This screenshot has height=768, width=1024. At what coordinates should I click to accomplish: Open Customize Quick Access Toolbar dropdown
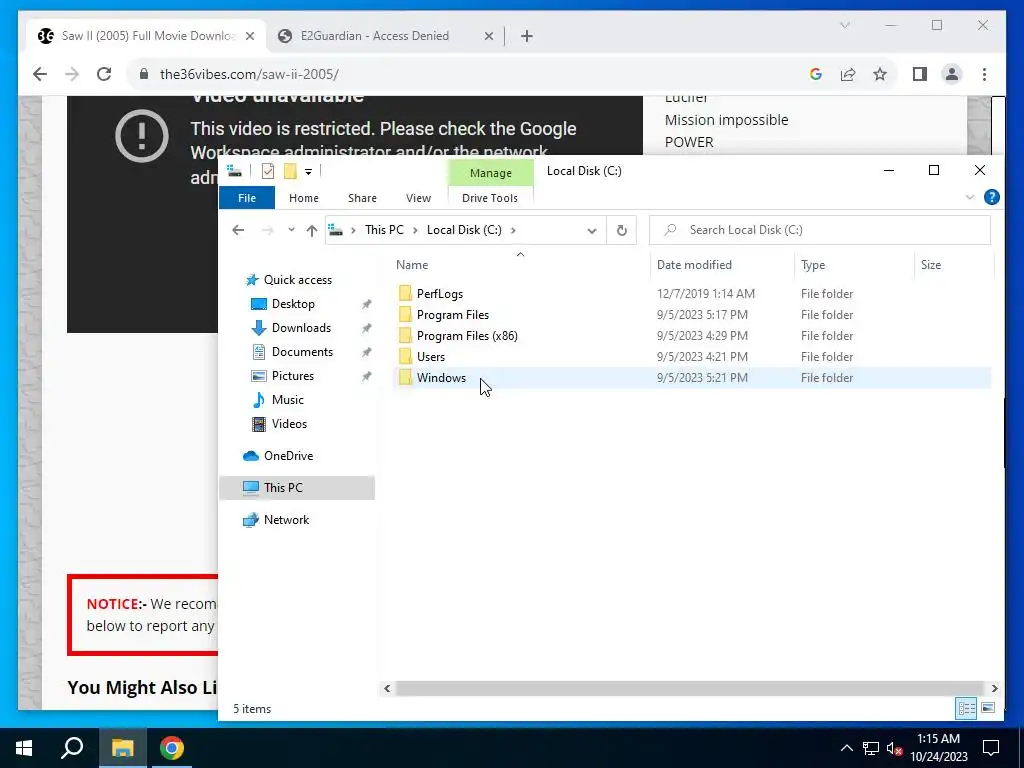coord(308,172)
